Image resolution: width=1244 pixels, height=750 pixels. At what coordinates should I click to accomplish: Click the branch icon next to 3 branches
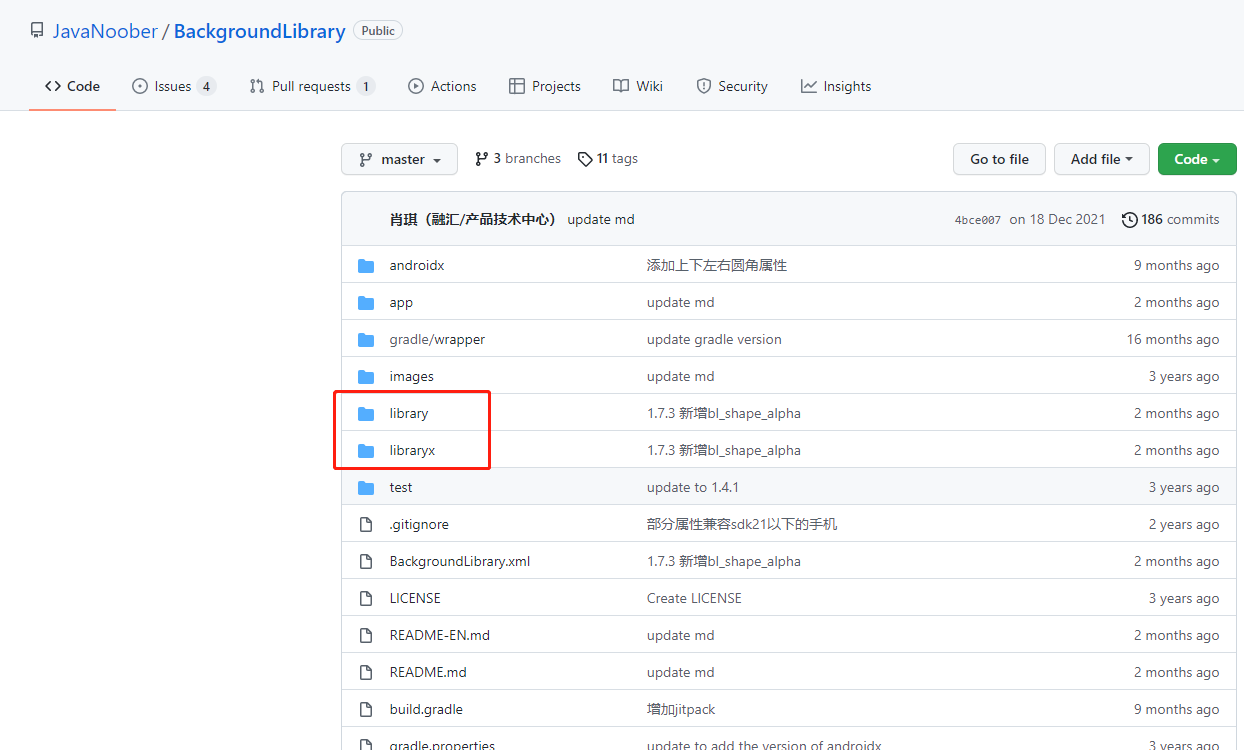(481, 159)
